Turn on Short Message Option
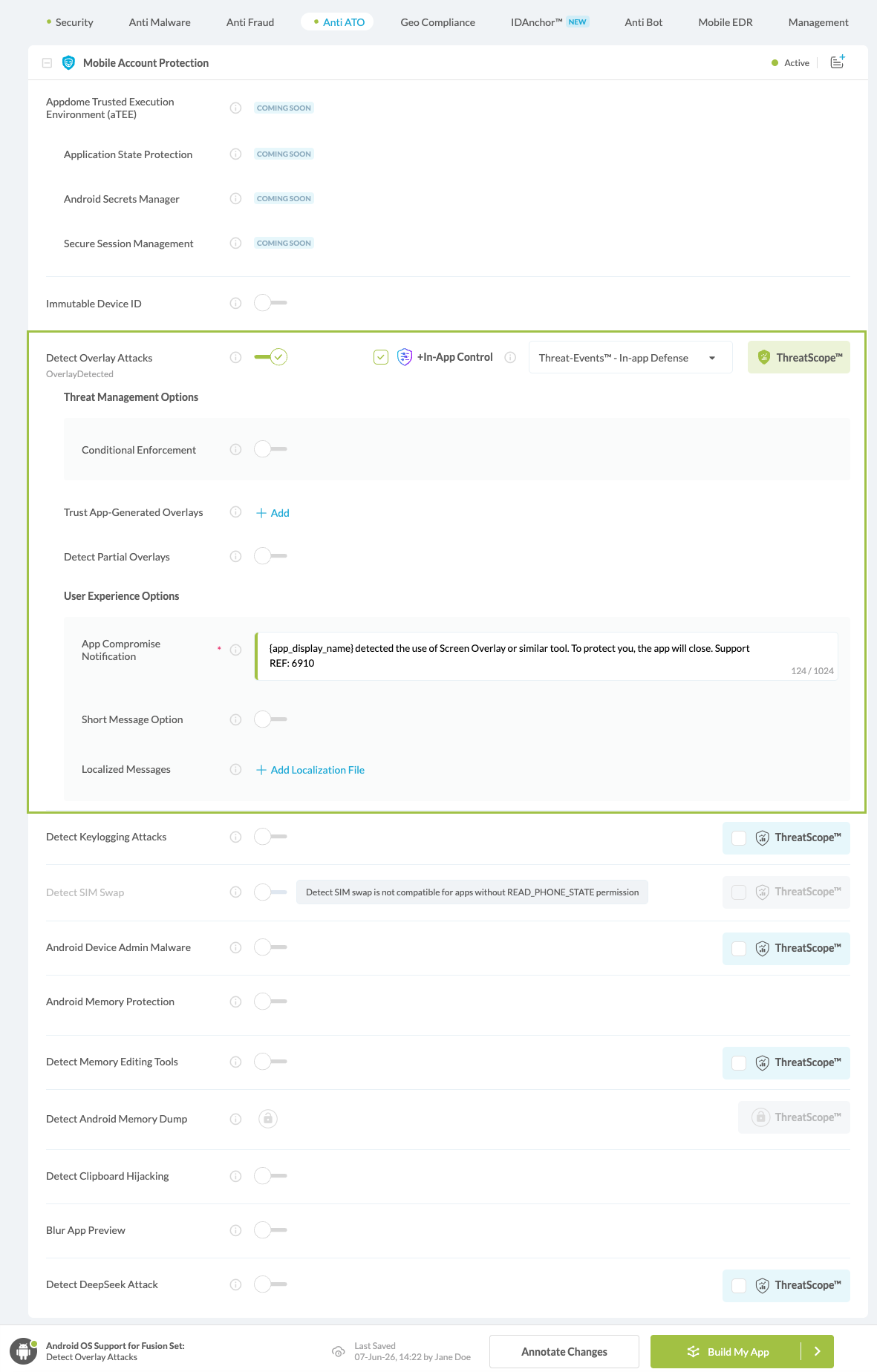This screenshot has width=877, height=1372. [x=270, y=719]
